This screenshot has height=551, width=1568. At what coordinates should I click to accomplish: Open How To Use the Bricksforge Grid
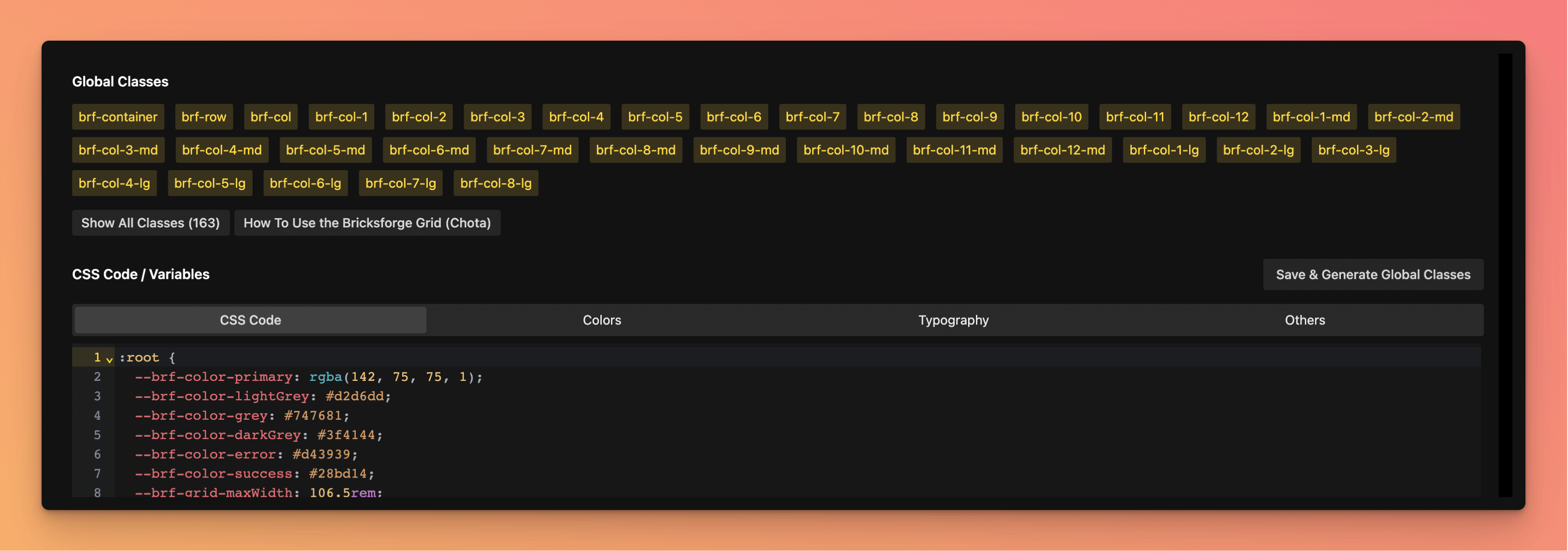[367, 223]
